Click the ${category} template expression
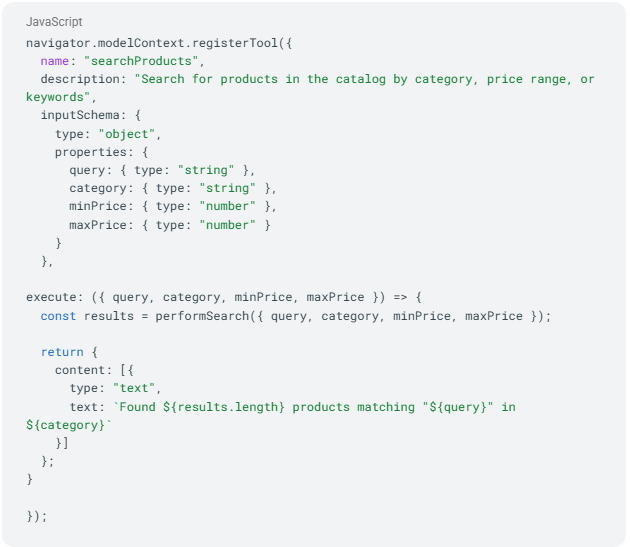 [x=65, y=425]
